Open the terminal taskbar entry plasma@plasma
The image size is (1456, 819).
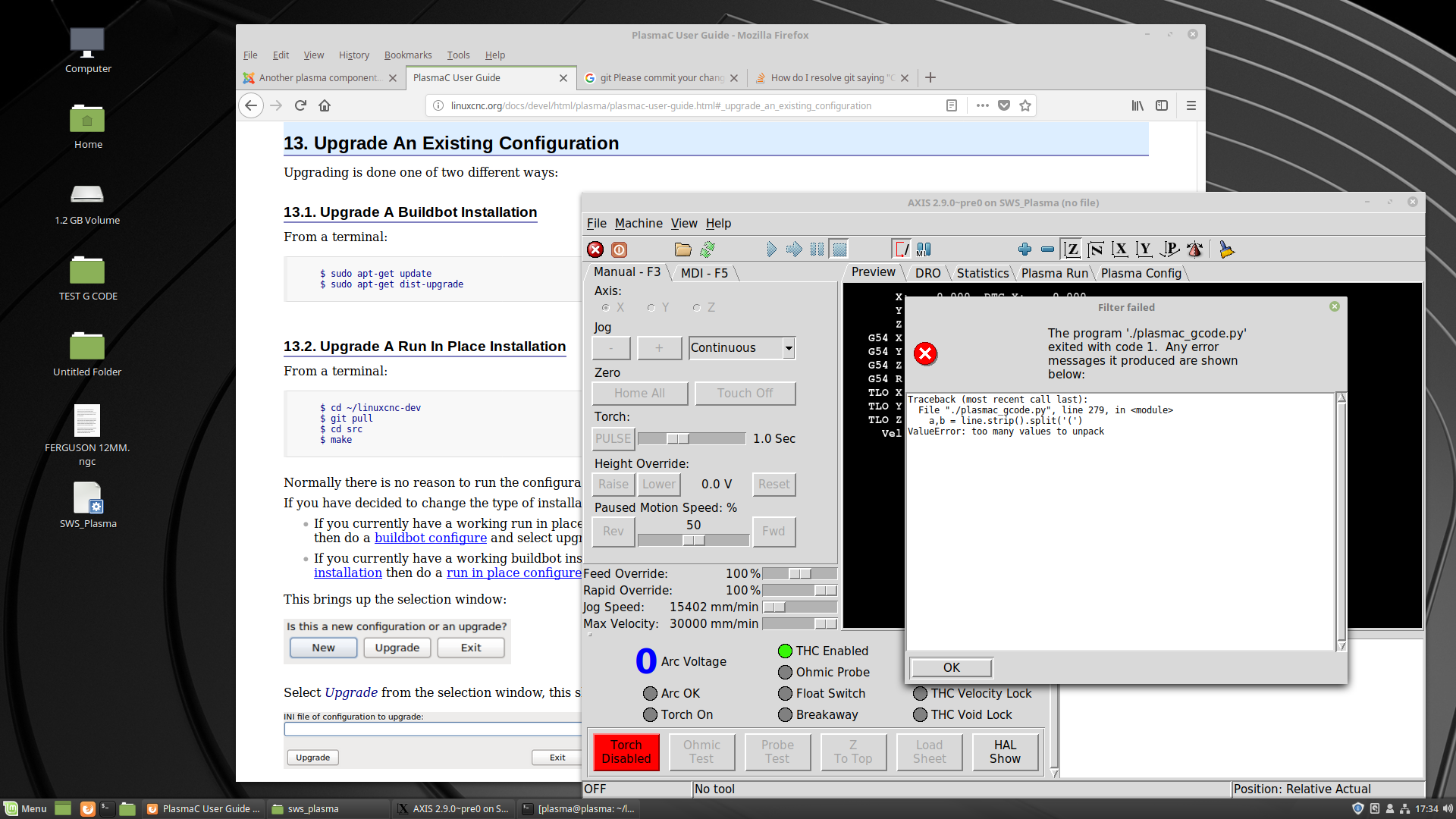click(x=579, y=808)
